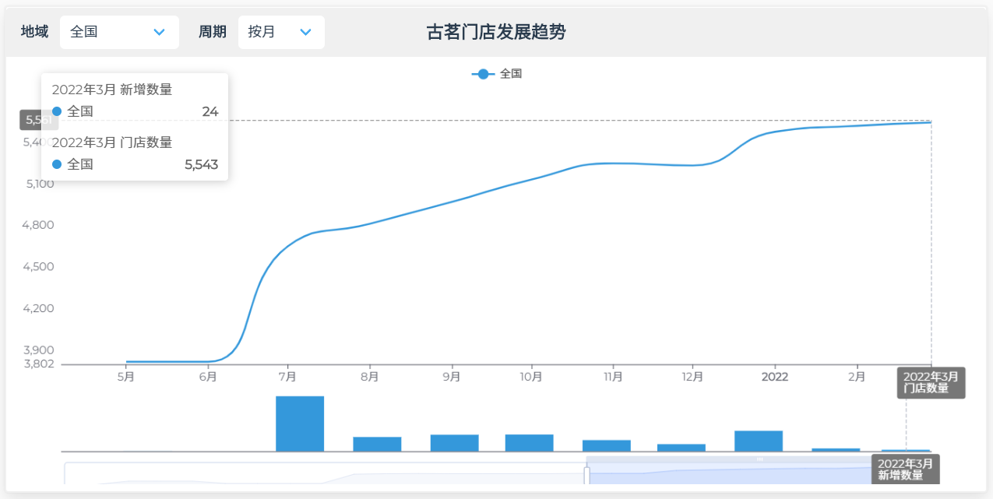993x499 pixels.
Task: Select the December new-store bar
Action: (681, 447)
